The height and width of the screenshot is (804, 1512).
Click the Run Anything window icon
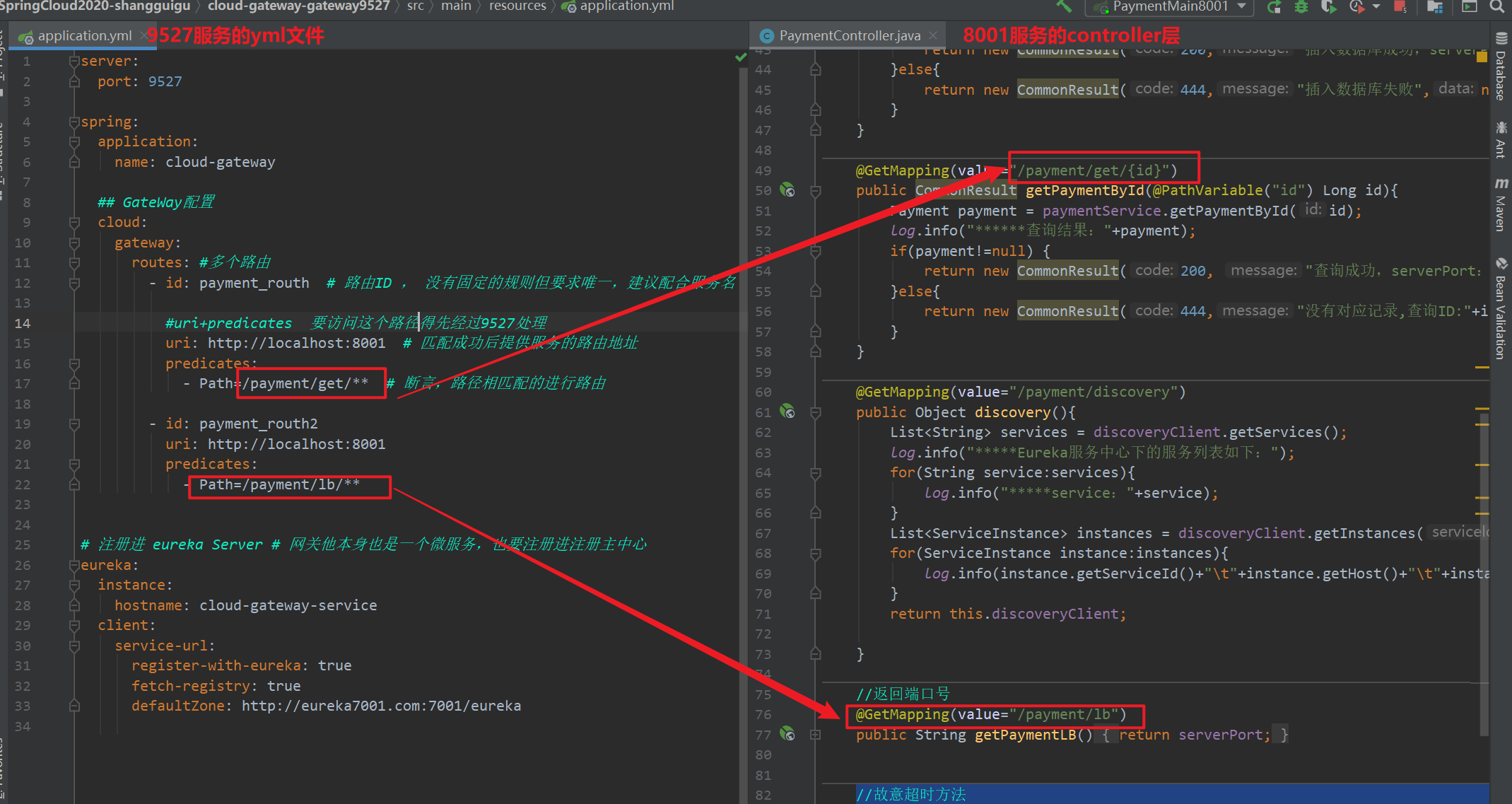click(1470, 7)
